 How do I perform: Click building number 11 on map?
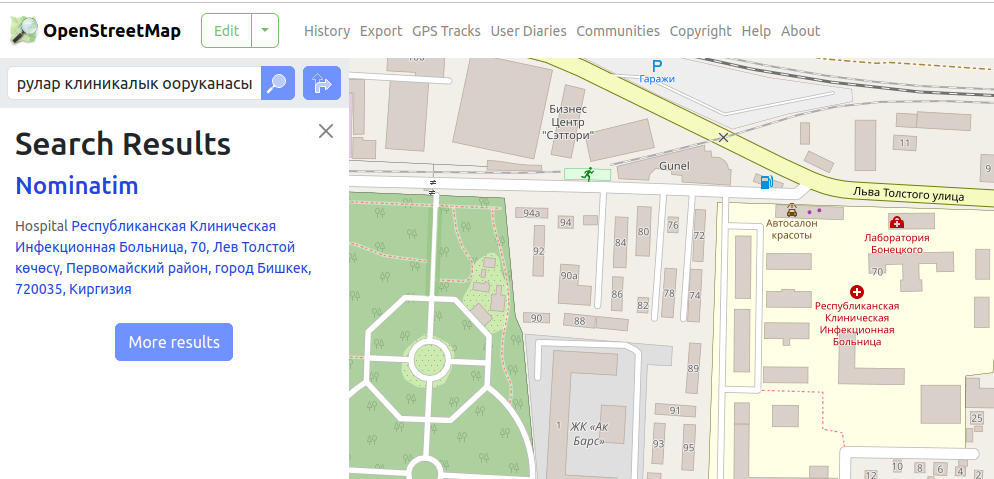pyautogui.click(x=905, y=142)
